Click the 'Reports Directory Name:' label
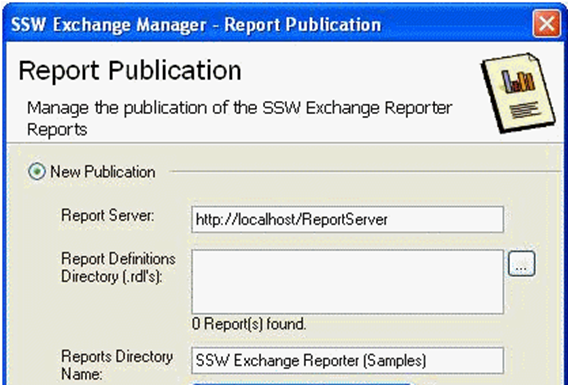 coord(117,365)
